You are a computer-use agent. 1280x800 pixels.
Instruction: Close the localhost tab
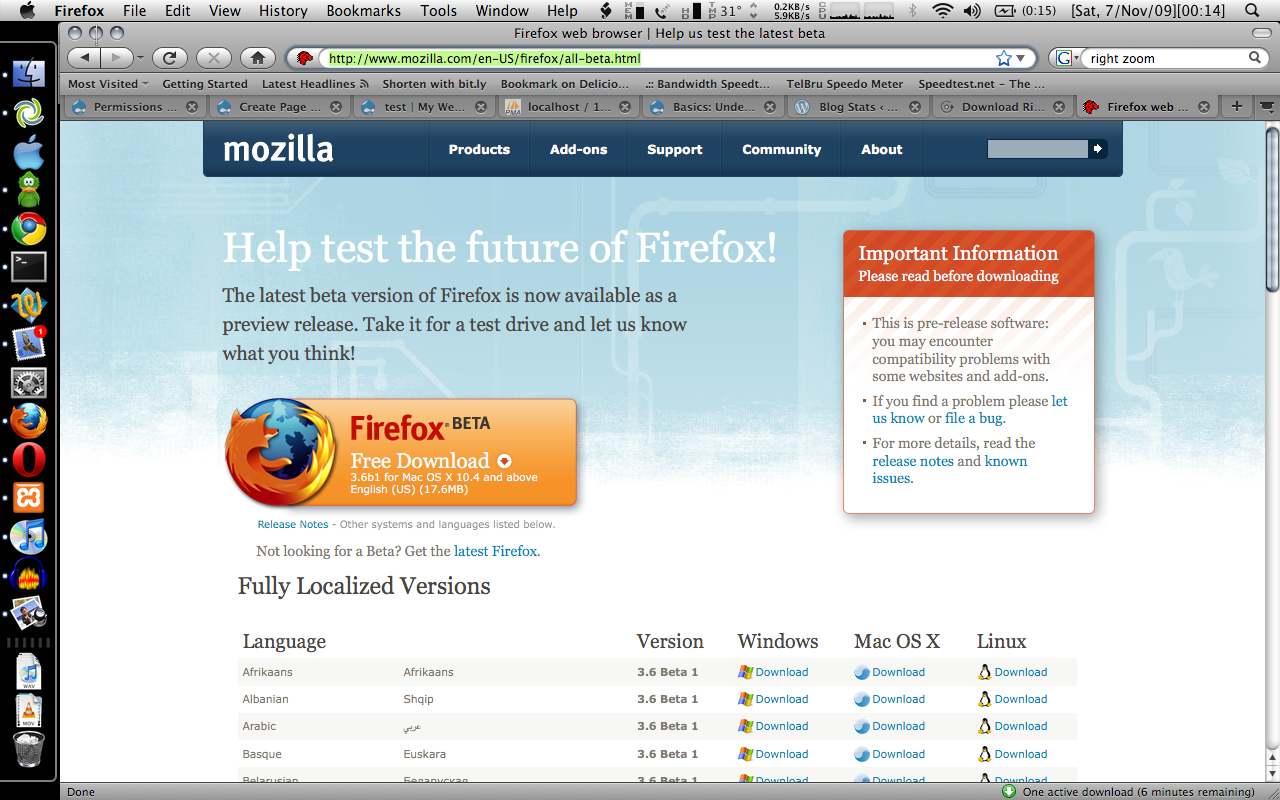click(626, 107)
